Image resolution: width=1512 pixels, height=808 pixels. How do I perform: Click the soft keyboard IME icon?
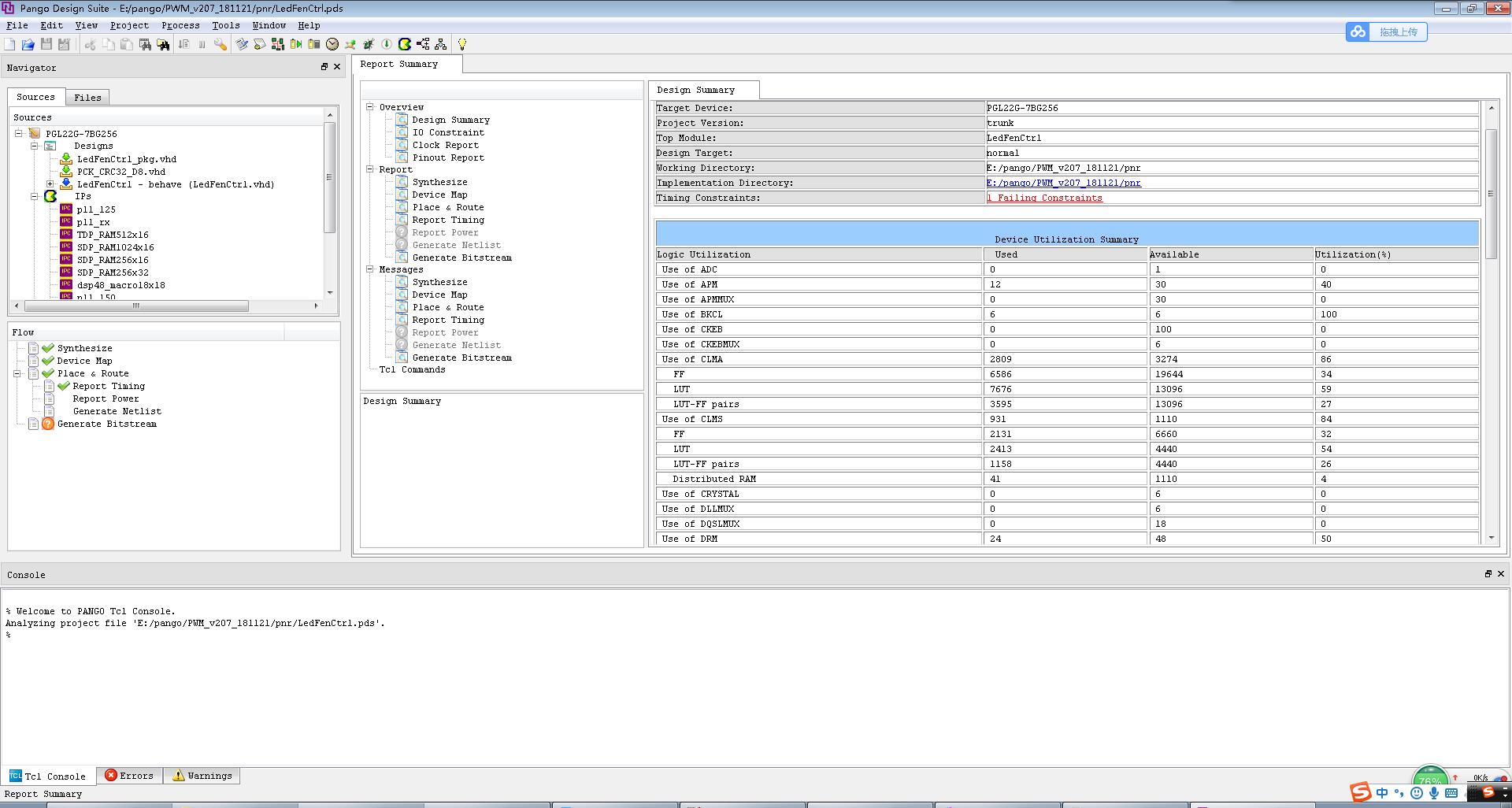coord(1451,793)
